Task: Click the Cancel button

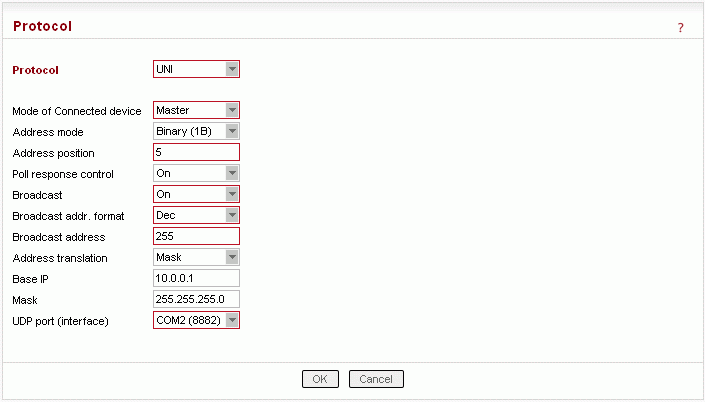Action: [x=376, y=379]
